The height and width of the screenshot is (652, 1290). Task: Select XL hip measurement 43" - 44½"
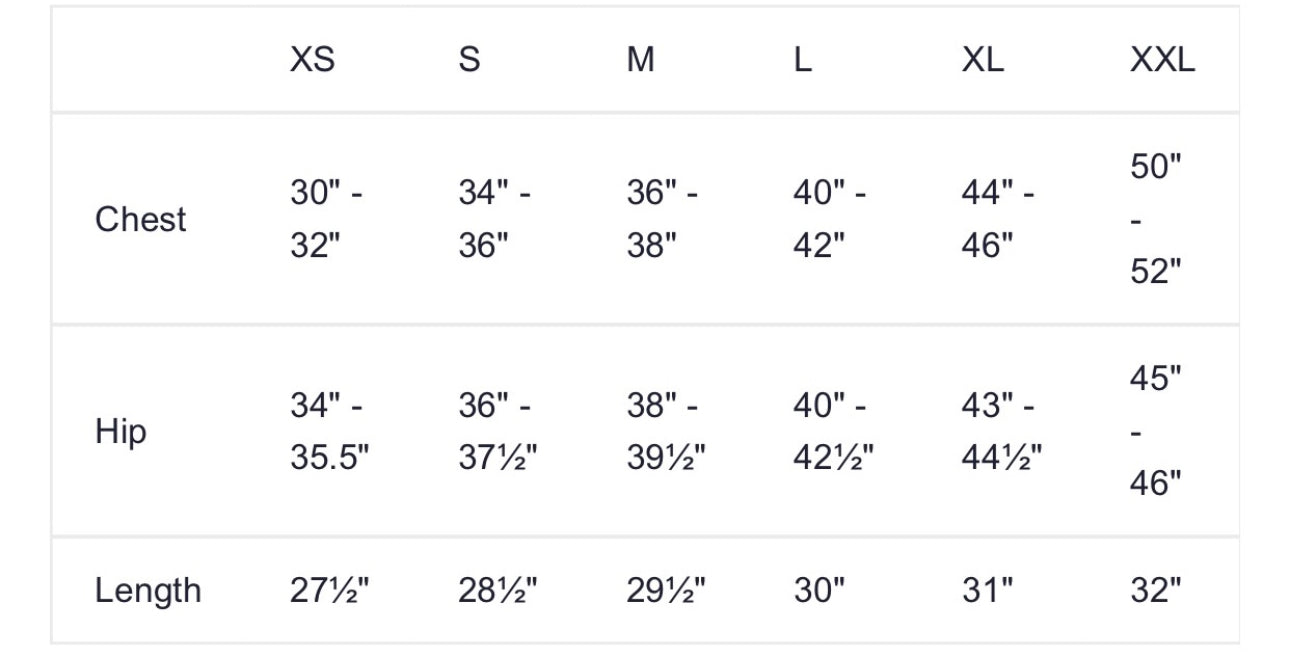tap(1002, 432)
